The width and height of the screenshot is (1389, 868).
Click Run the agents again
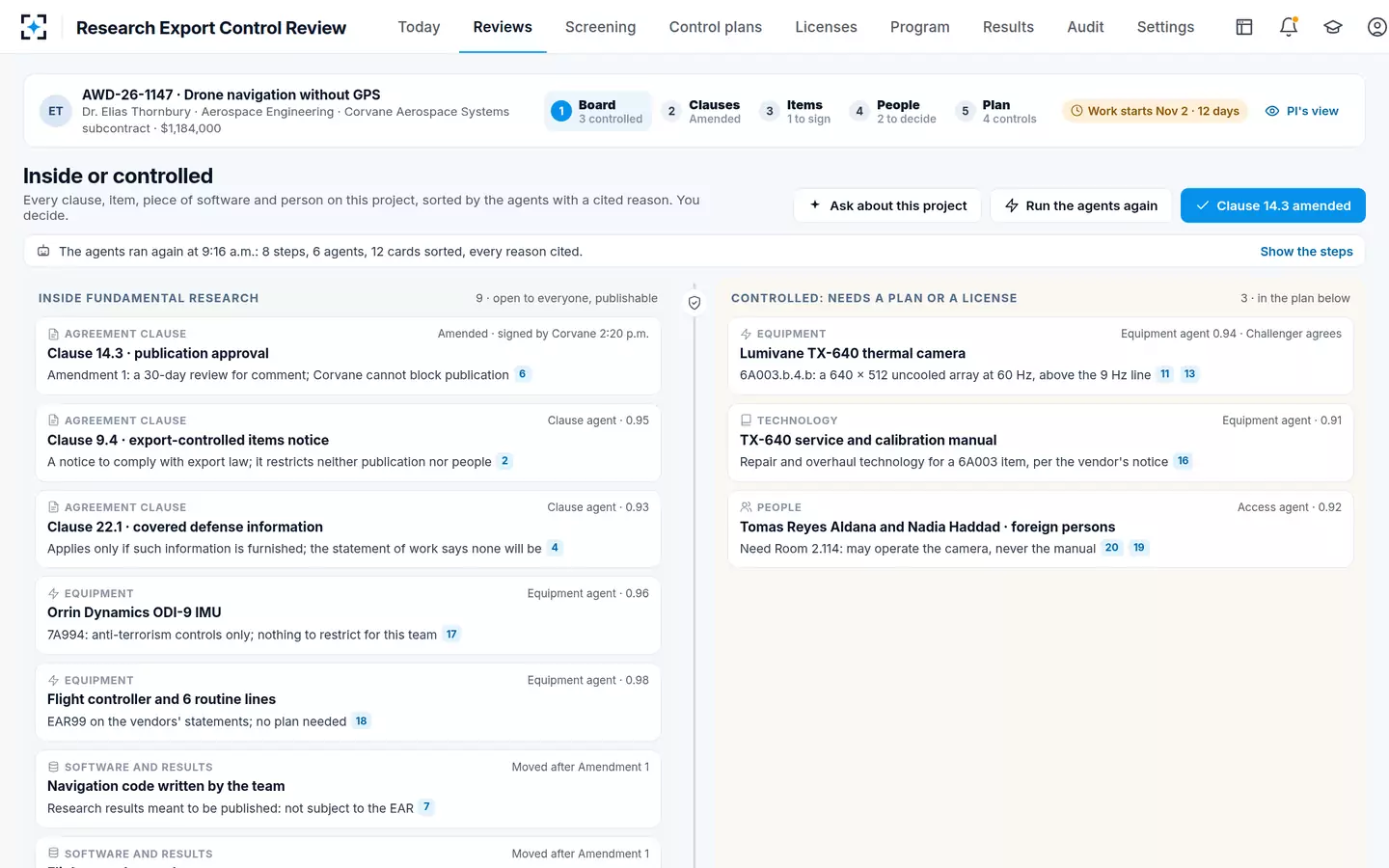1081,205
